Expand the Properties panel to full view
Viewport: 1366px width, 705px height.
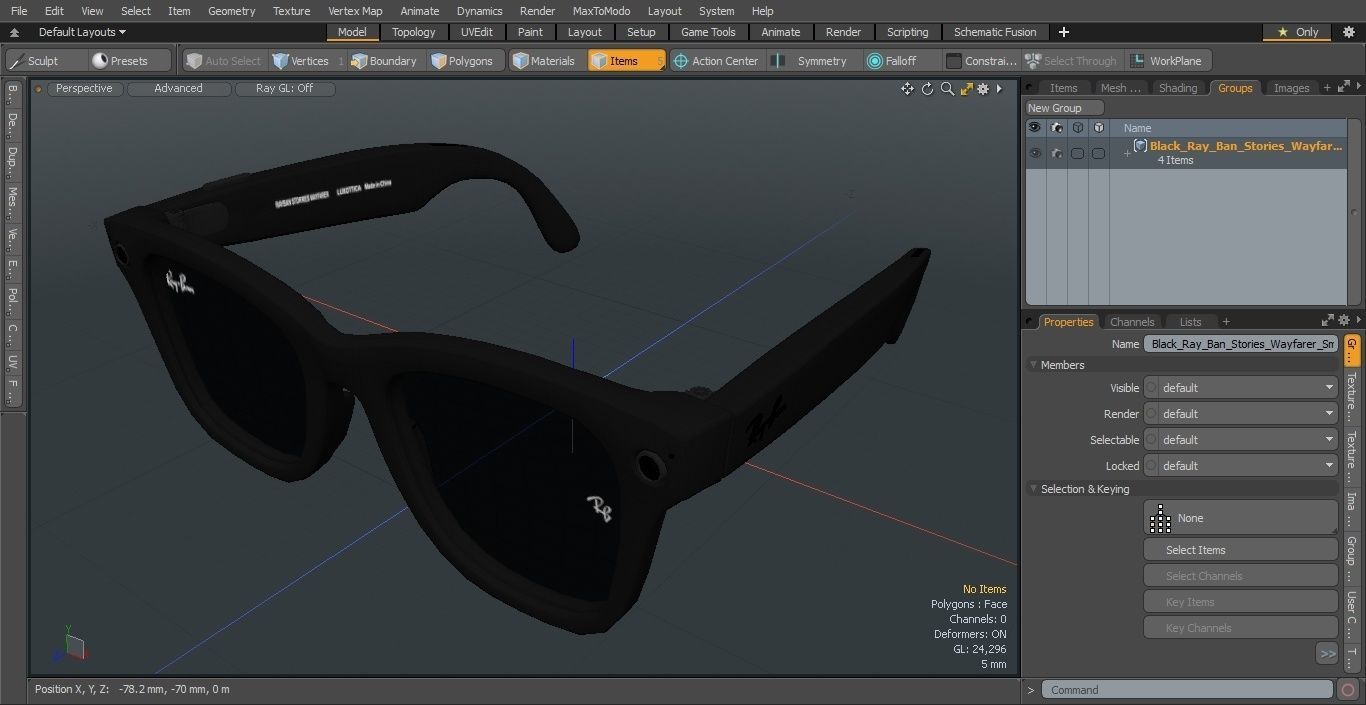pos(1328,321)
